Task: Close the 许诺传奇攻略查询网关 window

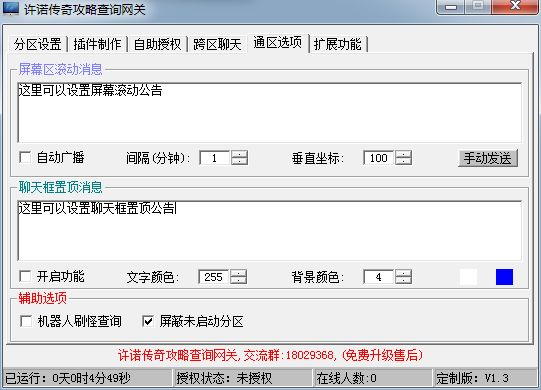Action: point(515,7)
